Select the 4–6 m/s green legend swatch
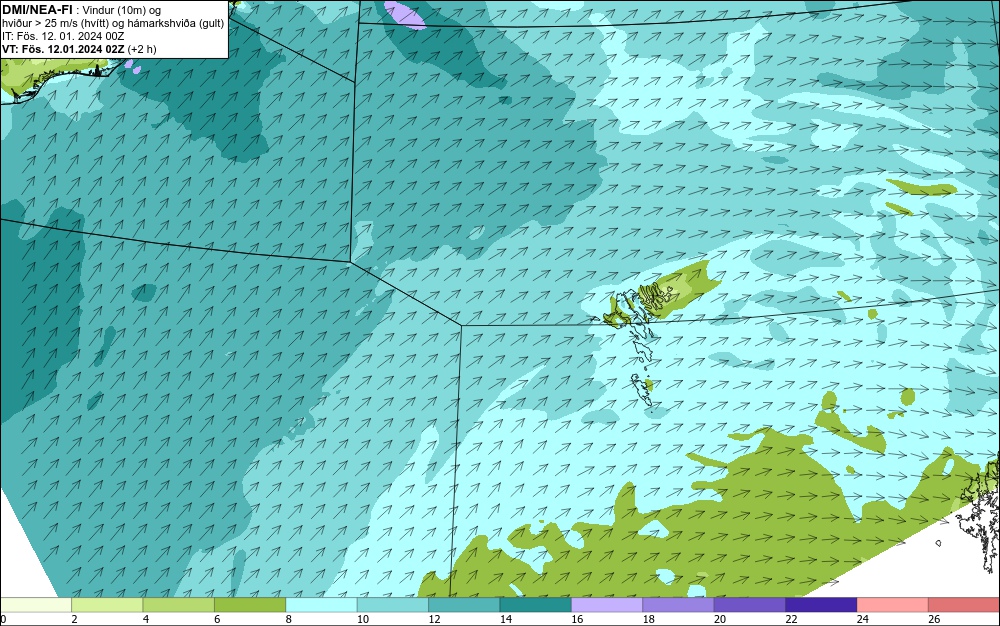Viewport: 1000px width, 626px height. point(179,605)
